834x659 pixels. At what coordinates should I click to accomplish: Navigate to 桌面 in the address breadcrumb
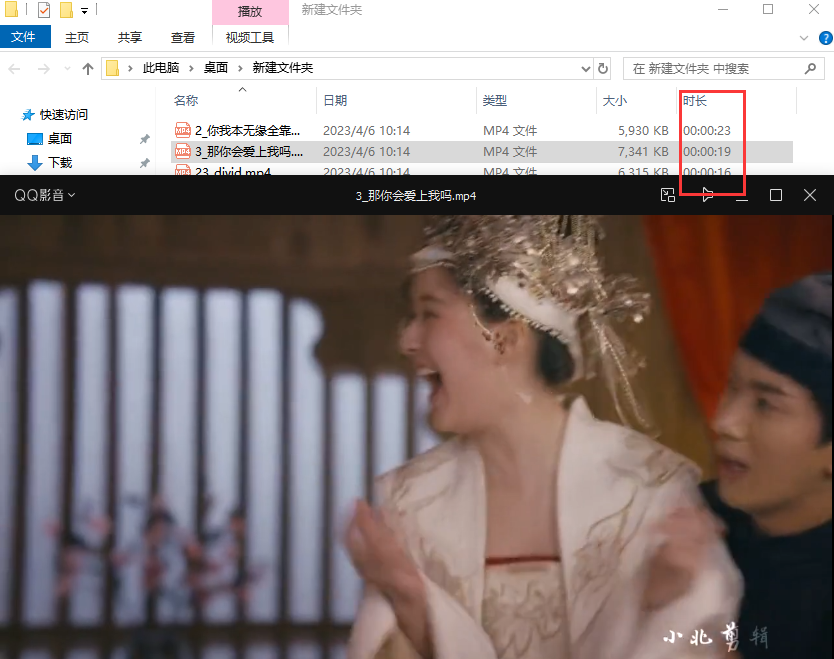[216, 68]
